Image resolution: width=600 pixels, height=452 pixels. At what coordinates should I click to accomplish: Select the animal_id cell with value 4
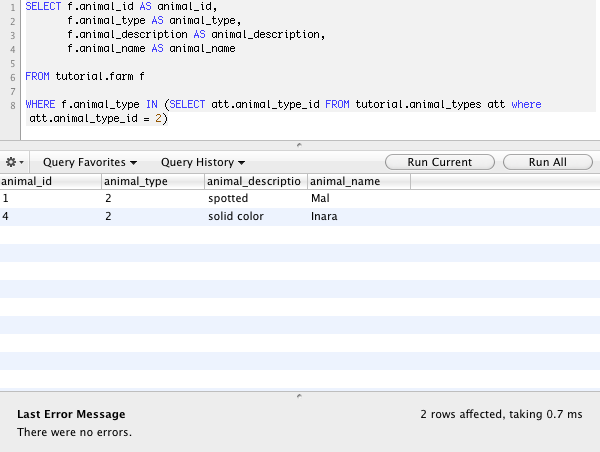click(x=51, y=216)
